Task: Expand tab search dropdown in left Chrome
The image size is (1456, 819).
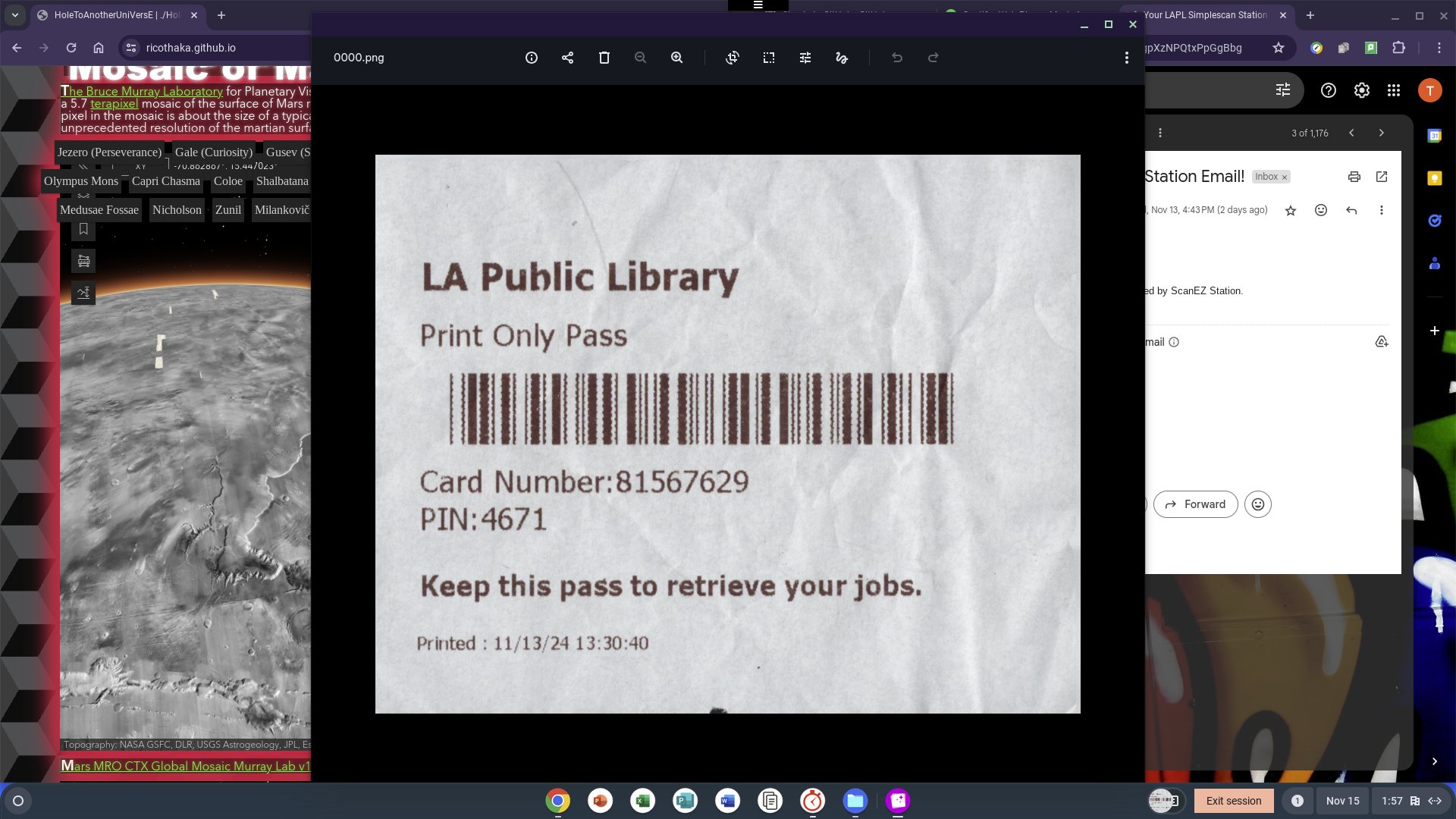Action: pos(15,15)
